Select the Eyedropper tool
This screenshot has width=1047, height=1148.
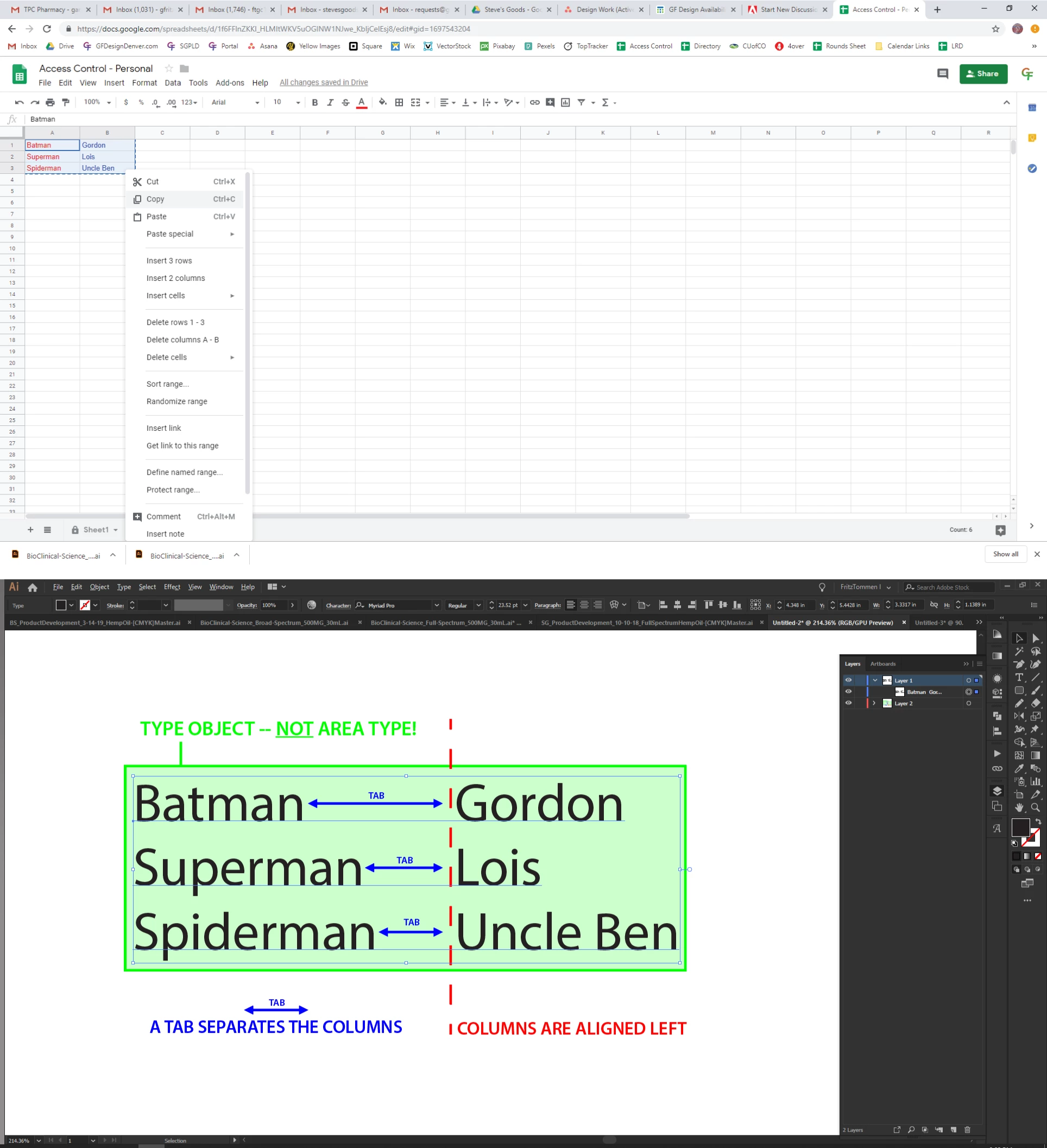coord(1019,769)
